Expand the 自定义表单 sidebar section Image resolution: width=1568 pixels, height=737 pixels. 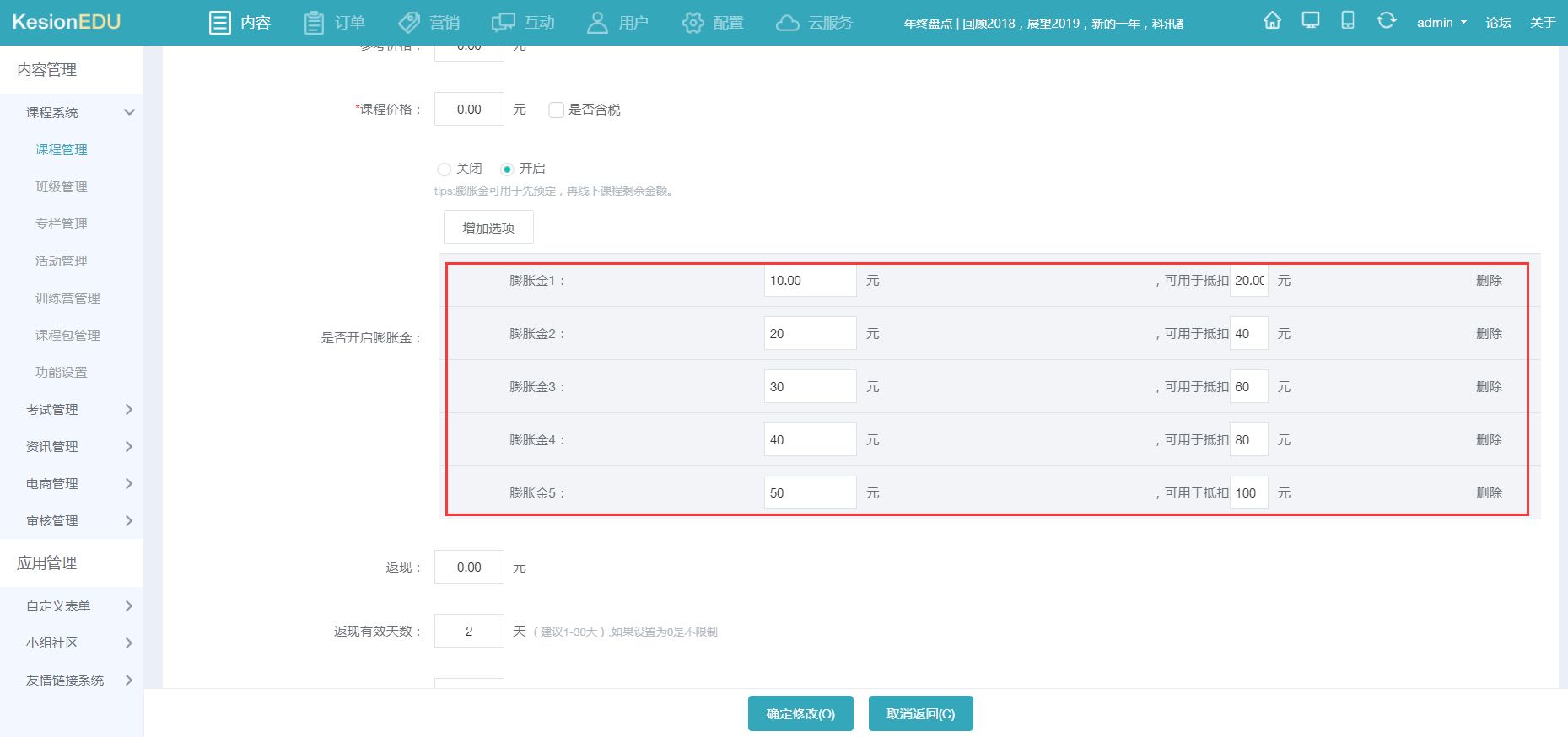tap(72, 605)
